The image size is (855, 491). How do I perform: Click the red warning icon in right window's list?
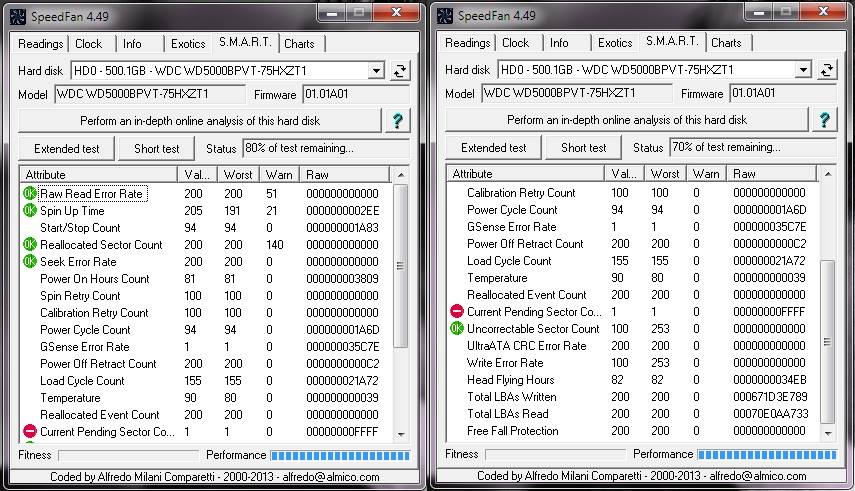[x=456, y=312]
